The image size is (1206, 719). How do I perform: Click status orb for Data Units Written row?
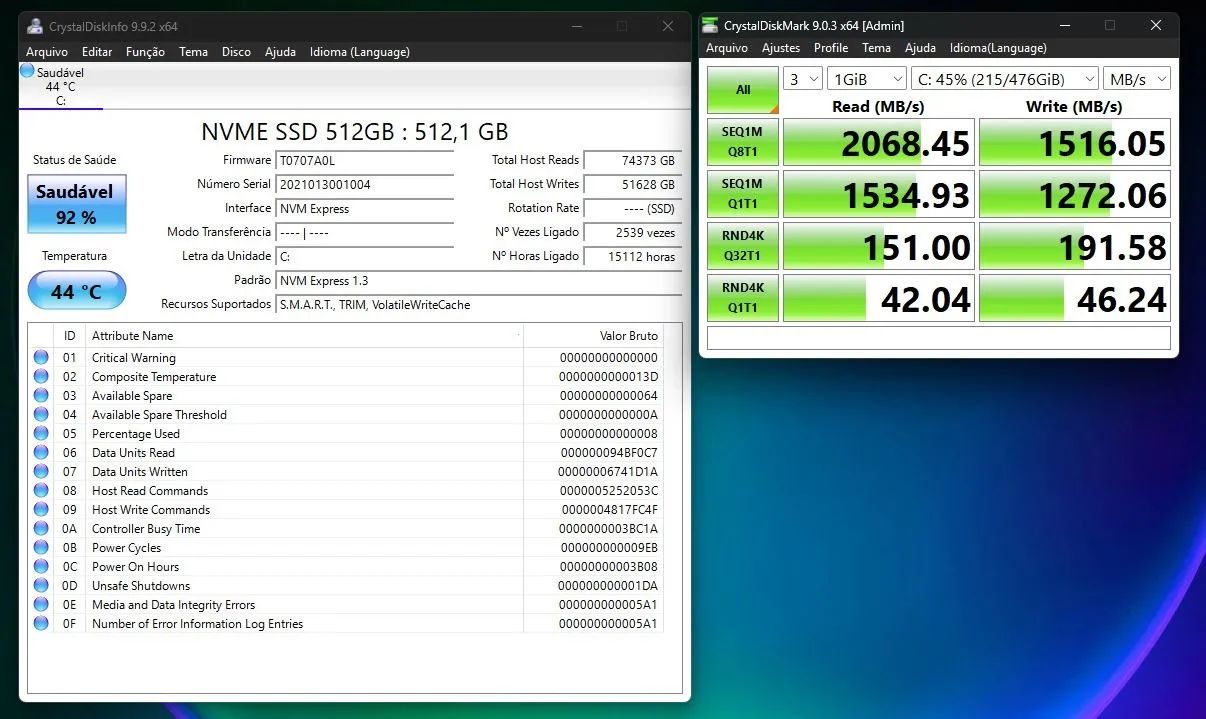click(41, 471)
